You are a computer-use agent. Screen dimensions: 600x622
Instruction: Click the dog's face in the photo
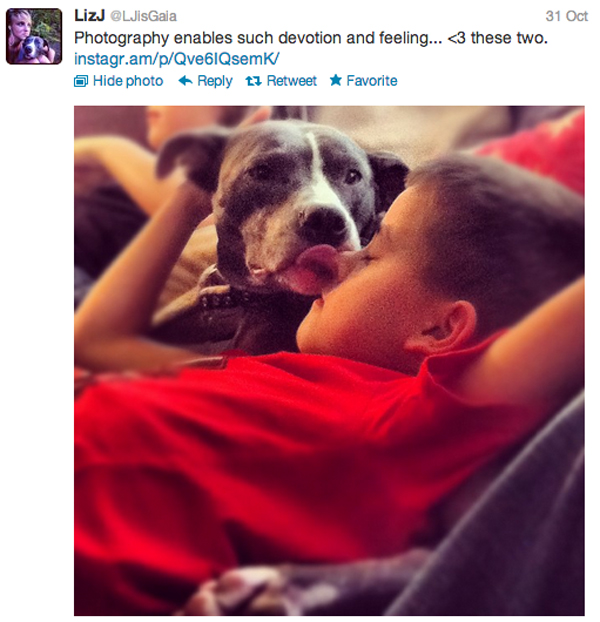click(x=293, y=206)
